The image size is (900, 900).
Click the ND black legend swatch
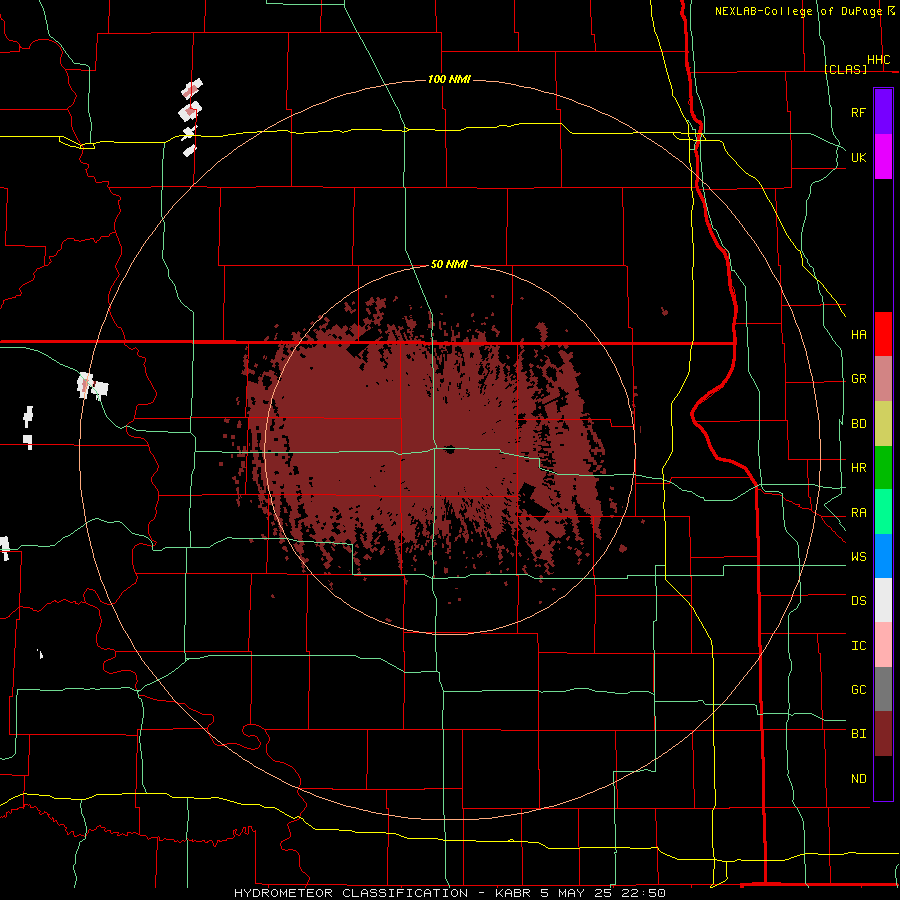point(883,778)
